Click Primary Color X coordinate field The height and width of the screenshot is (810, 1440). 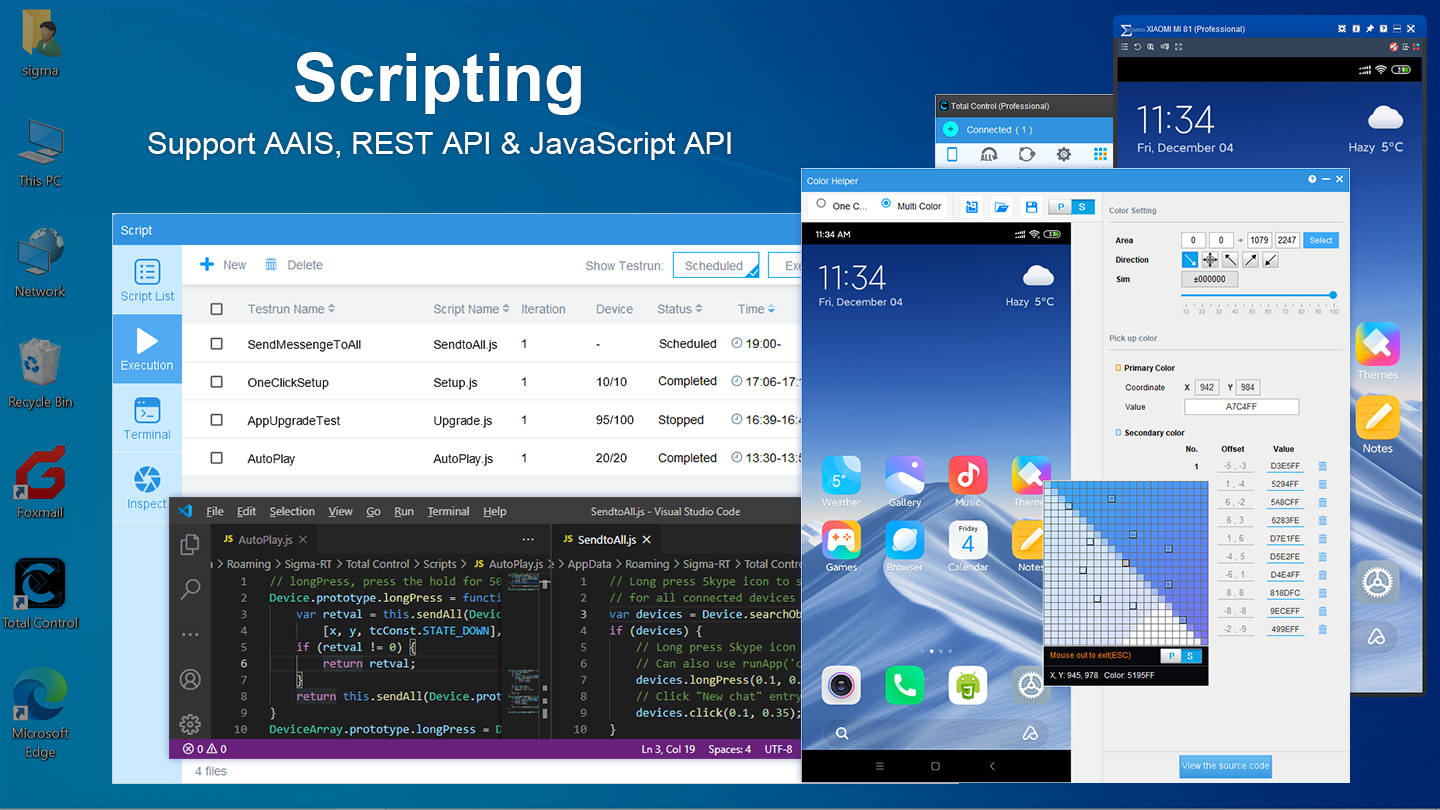[1208, 387]
